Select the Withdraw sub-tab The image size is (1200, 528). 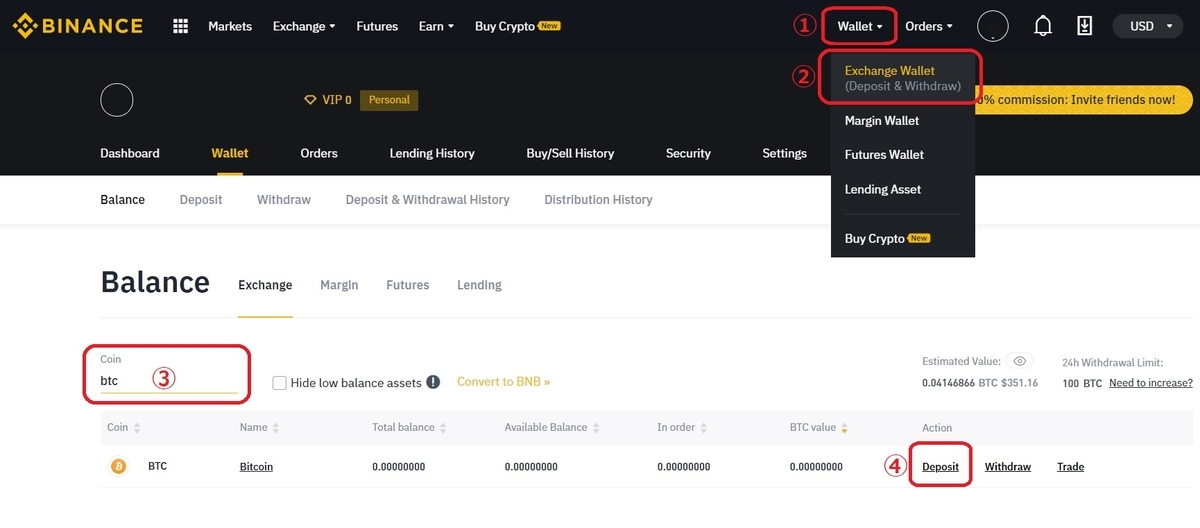[x=284, y=200]
